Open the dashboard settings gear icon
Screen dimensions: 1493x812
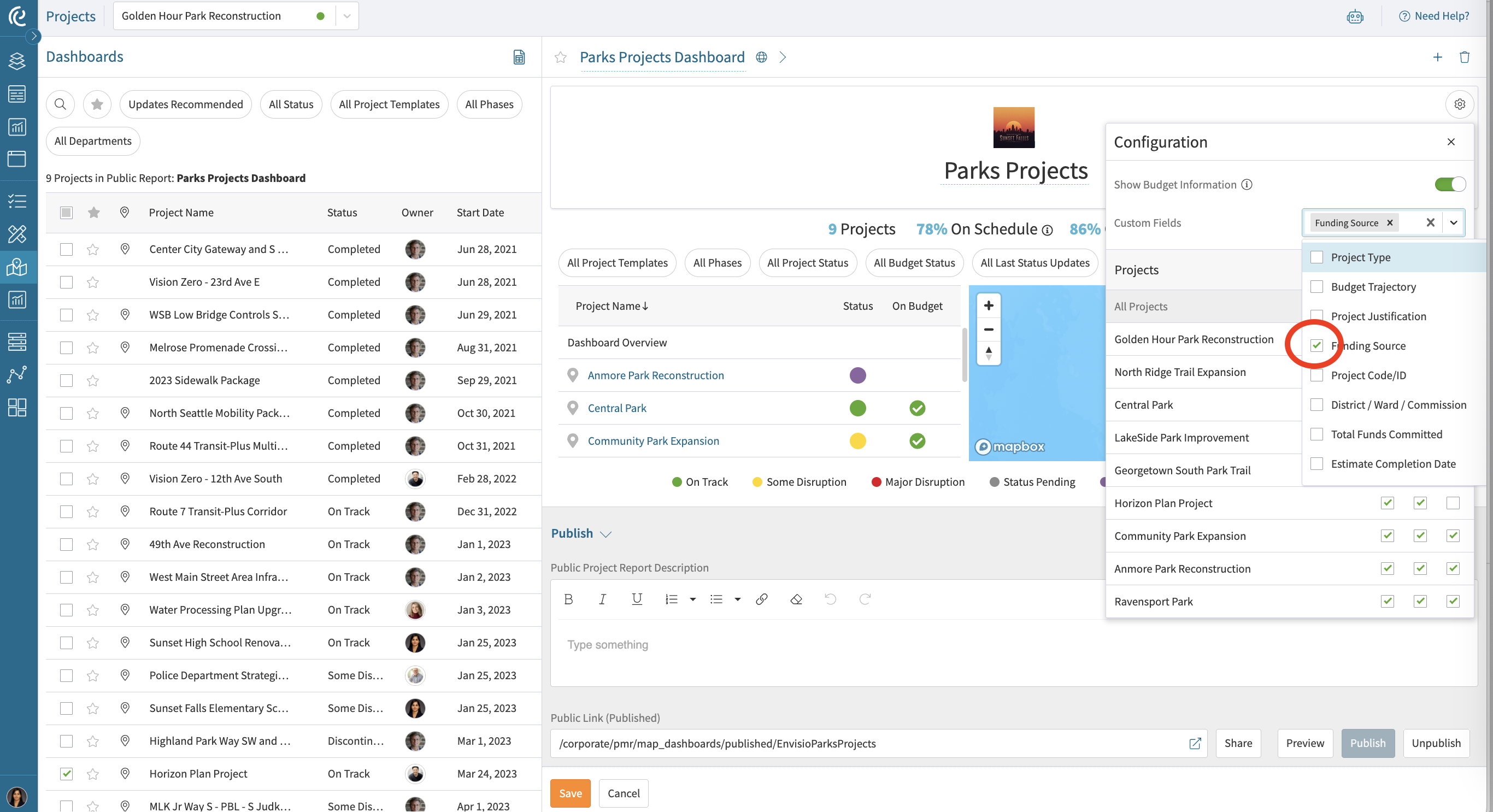pos(1459,104)
